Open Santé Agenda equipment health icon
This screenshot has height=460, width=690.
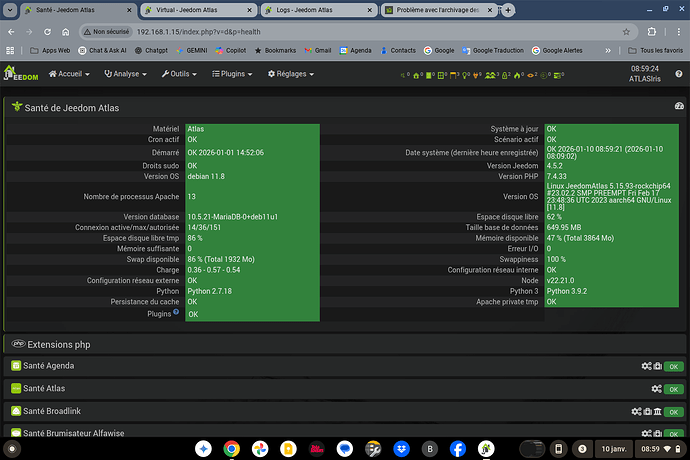[x=657, y=366]
